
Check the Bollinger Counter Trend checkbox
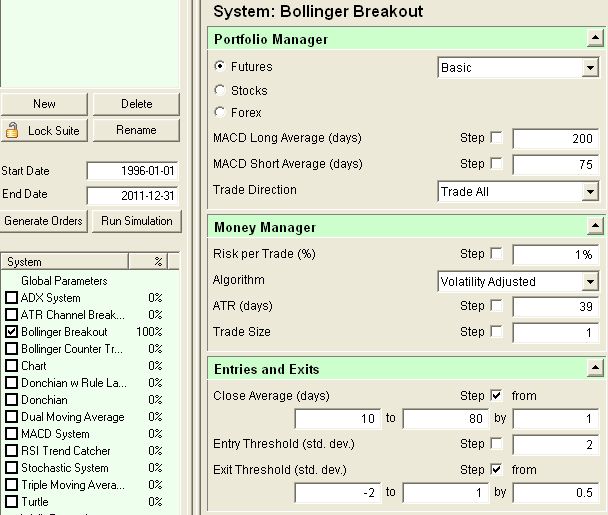[x=12, y=349]
